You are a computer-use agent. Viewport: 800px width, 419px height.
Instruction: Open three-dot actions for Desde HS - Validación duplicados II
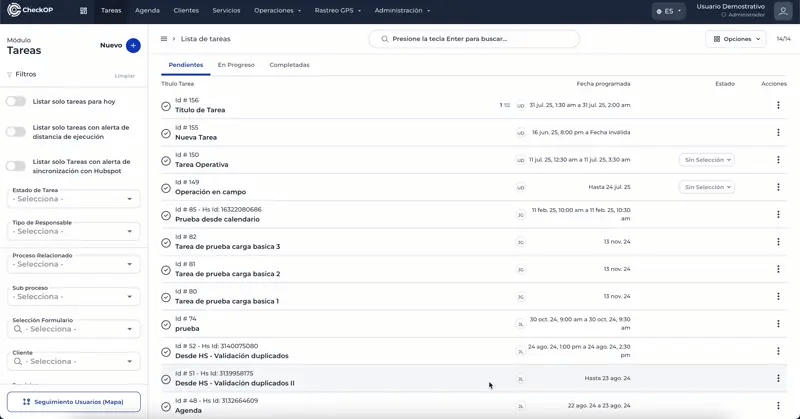click(778, 378)
